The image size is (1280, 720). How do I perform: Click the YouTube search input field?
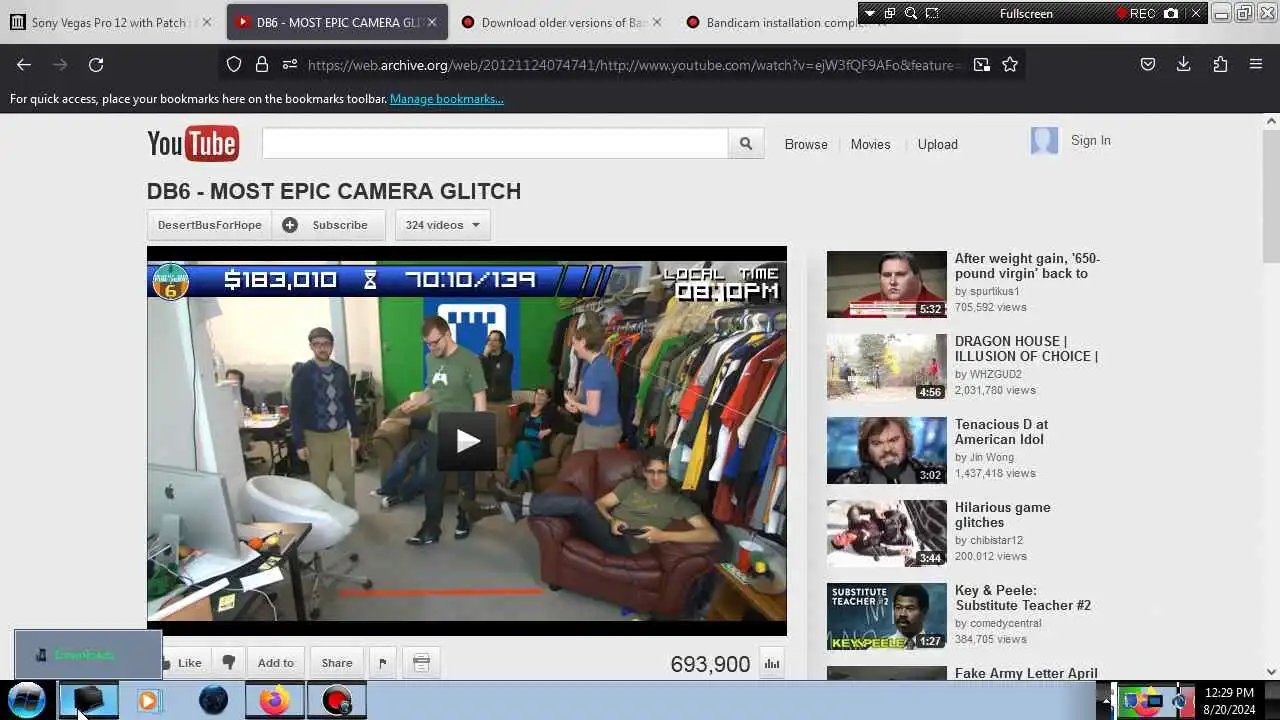(495, 143)
